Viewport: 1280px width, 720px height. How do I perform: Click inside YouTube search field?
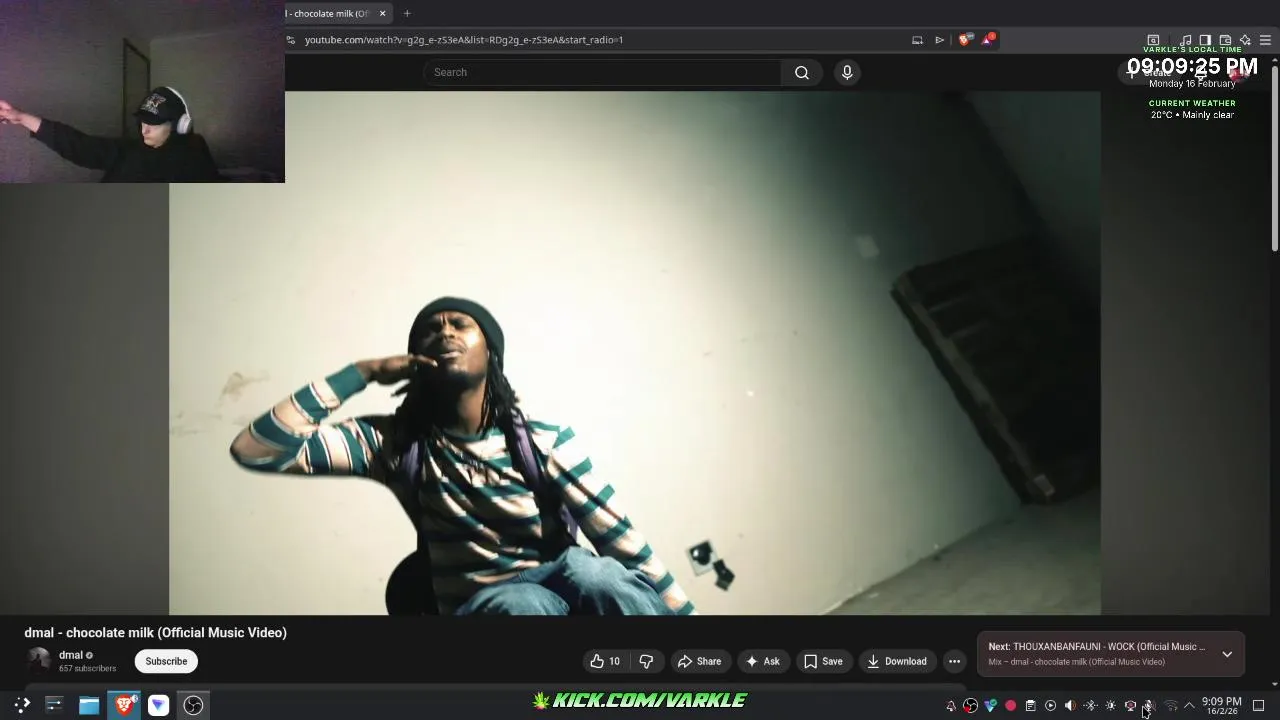602,72
